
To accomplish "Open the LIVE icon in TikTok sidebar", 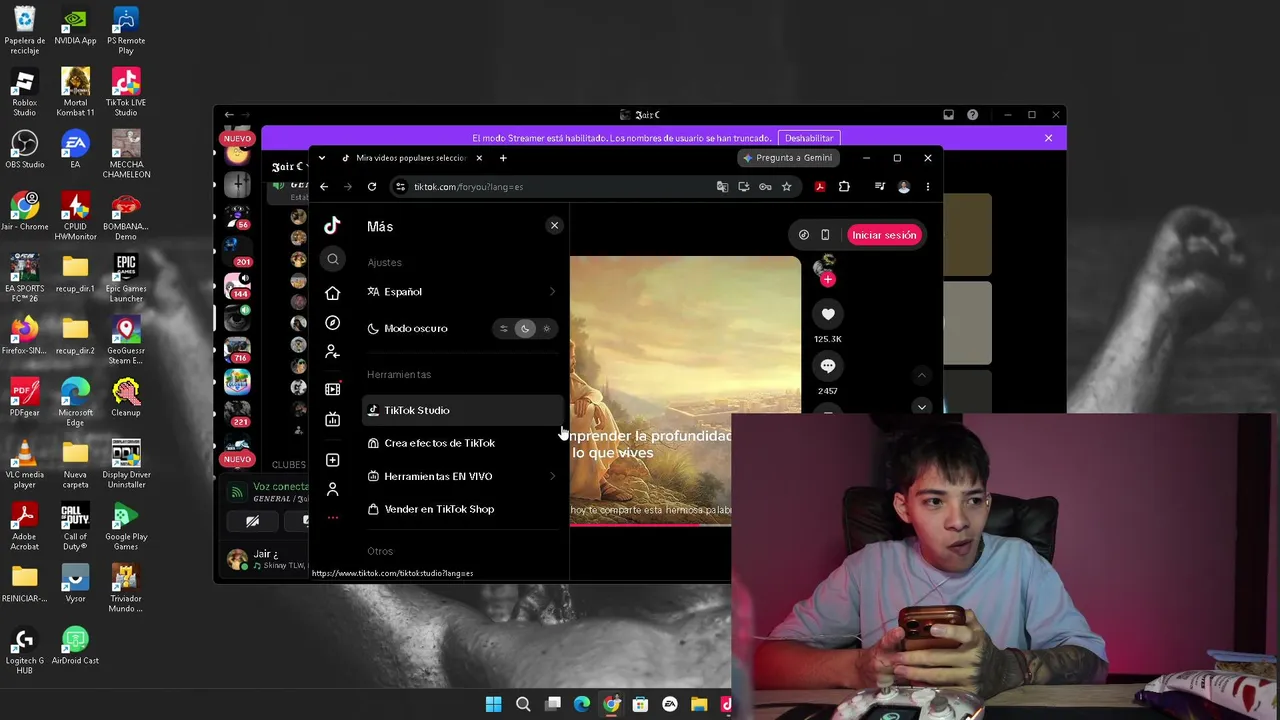I will (x=333, y=419).
